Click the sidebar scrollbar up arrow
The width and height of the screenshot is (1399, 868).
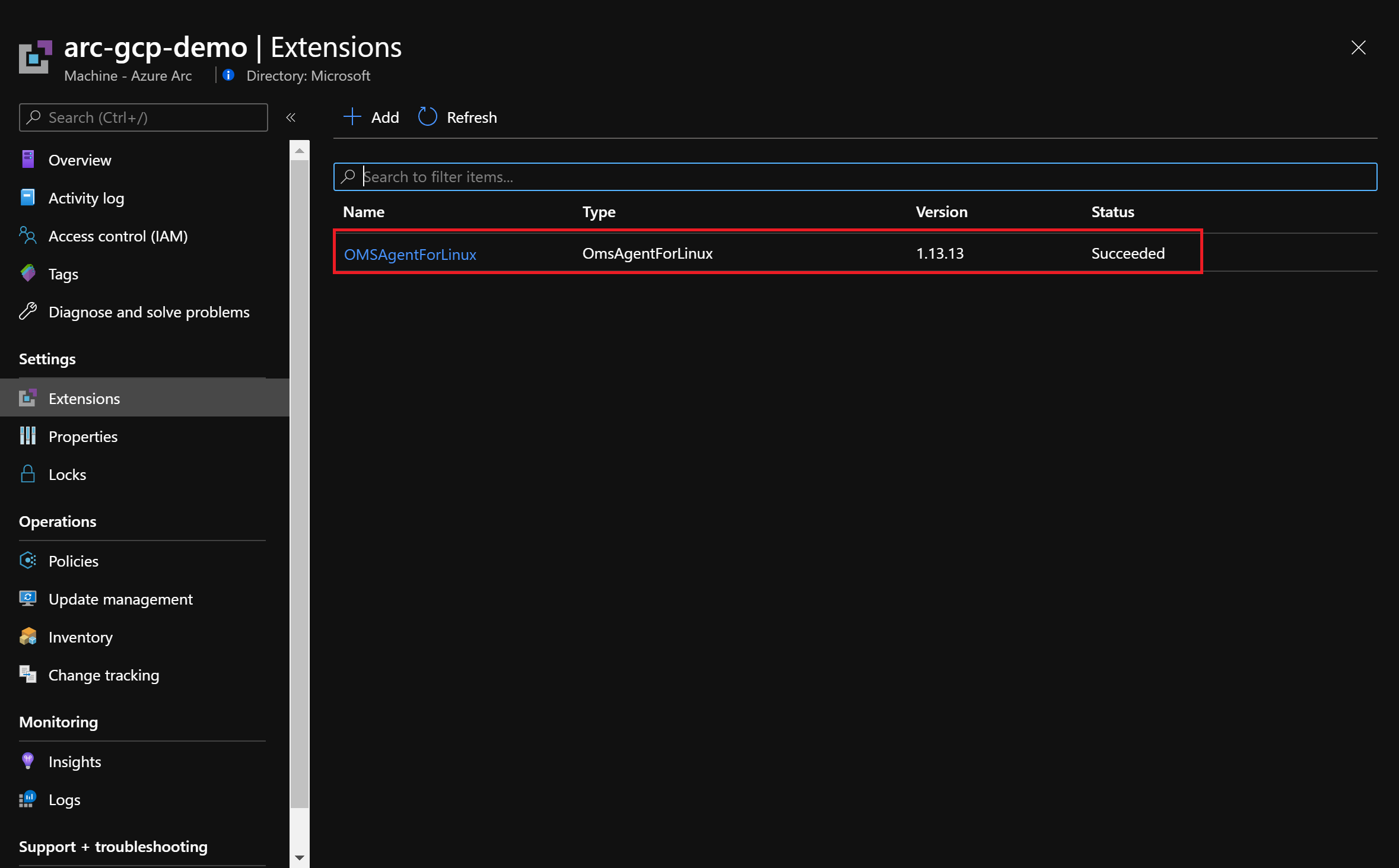tap(300, 151)
